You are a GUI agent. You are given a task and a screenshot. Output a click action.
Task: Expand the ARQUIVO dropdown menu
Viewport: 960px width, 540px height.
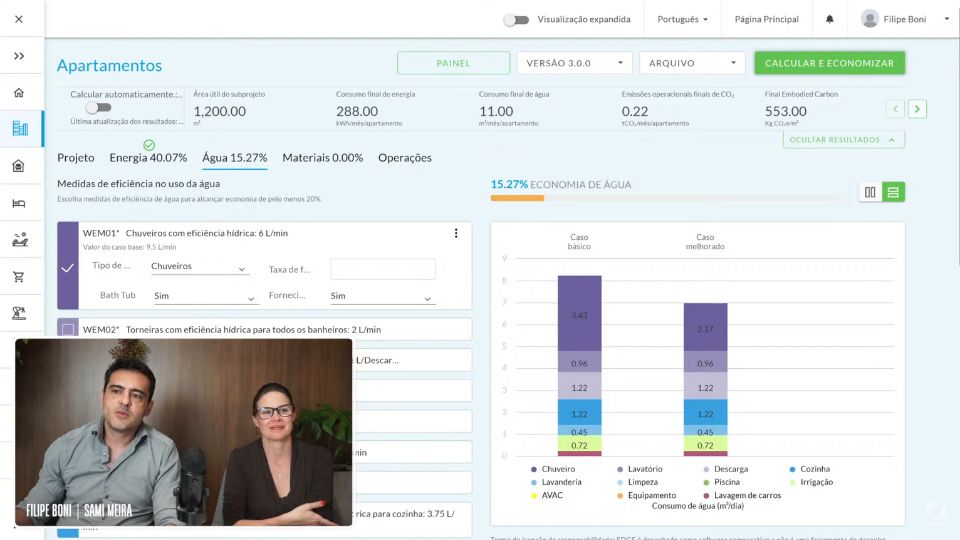tap(692, 63)
